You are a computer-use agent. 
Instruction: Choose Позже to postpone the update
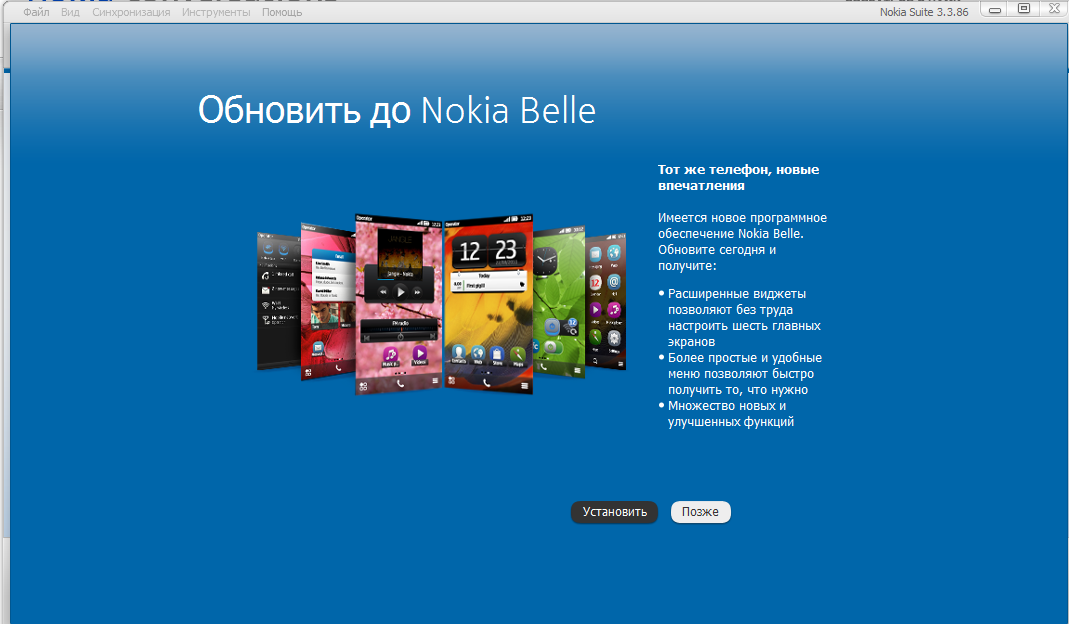pos(700,512)
